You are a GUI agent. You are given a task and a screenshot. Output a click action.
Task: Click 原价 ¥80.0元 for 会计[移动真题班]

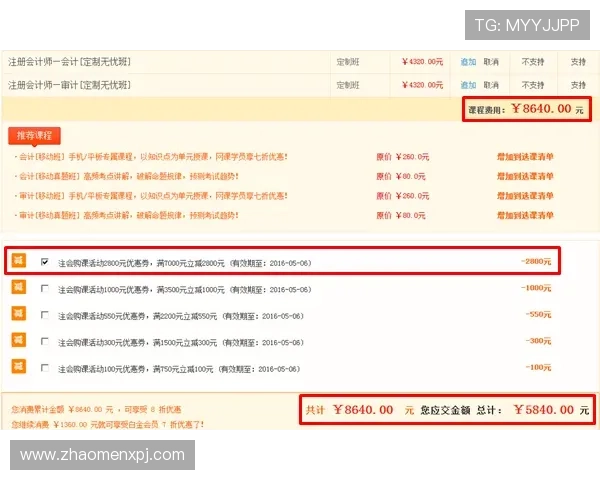click(401, 176)
